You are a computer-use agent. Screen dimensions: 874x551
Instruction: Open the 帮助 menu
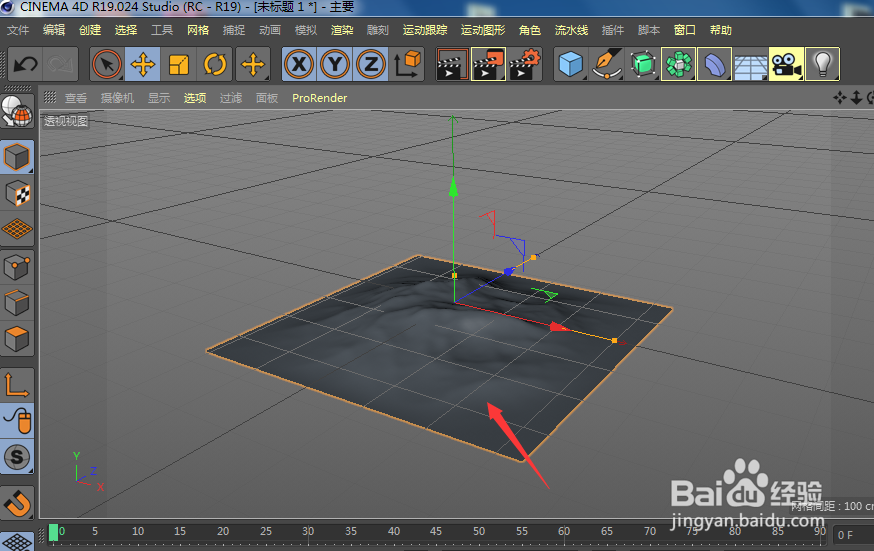721,30
